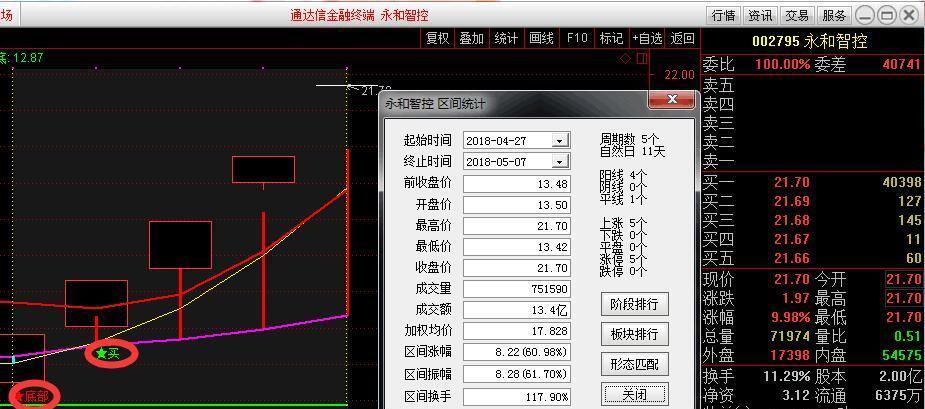Image resolution: width=925 pixels, height=409 pixels.
Task: Click 内盘 value 54575
Action: pos(902,355)
